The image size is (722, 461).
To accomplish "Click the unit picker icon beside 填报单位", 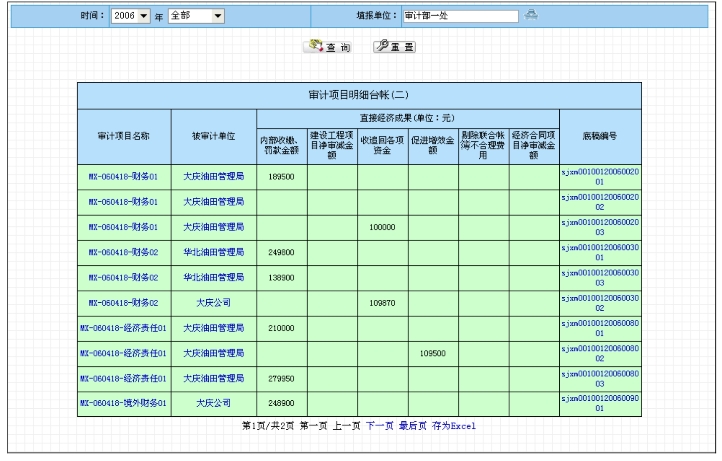I will (532, 15).
